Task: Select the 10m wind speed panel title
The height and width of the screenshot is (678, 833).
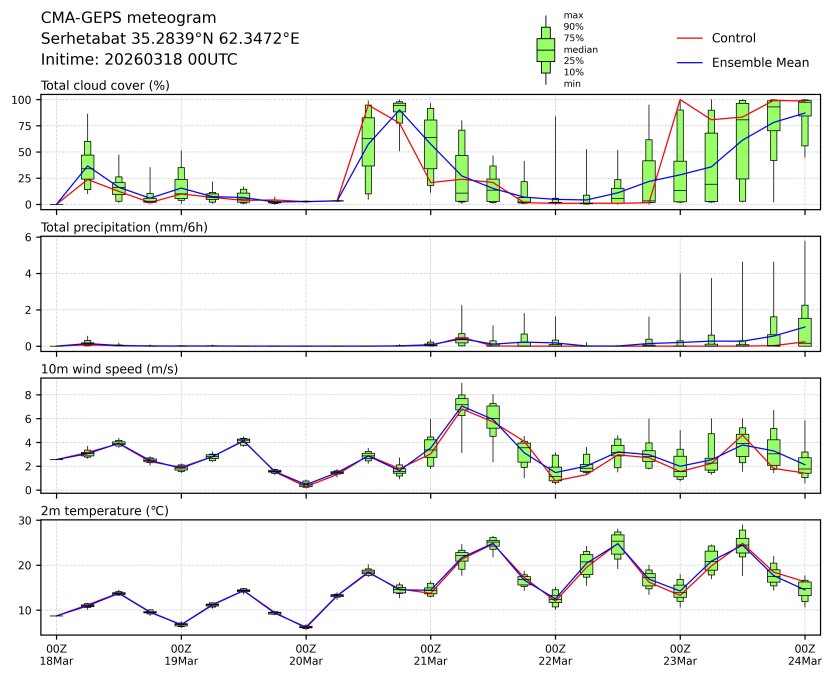Action: (103, 369)
